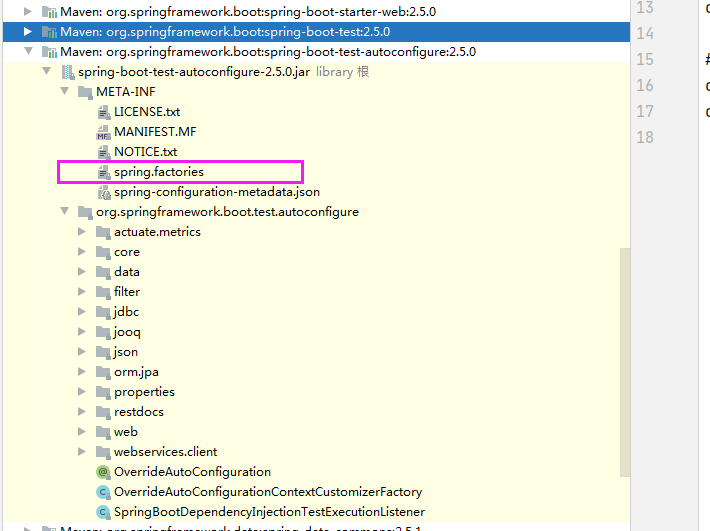Click the class icon of OverrideAutoConfigurationContextCustomizerFactory

coord(103,492)
